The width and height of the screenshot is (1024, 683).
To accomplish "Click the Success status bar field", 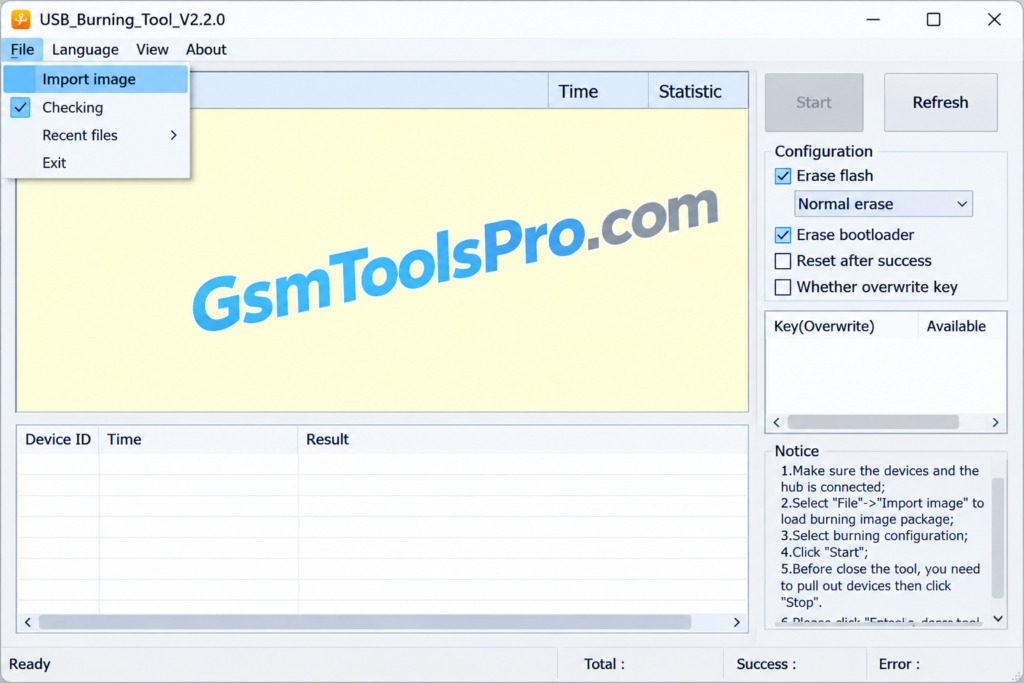I will [x=795, y=664].
